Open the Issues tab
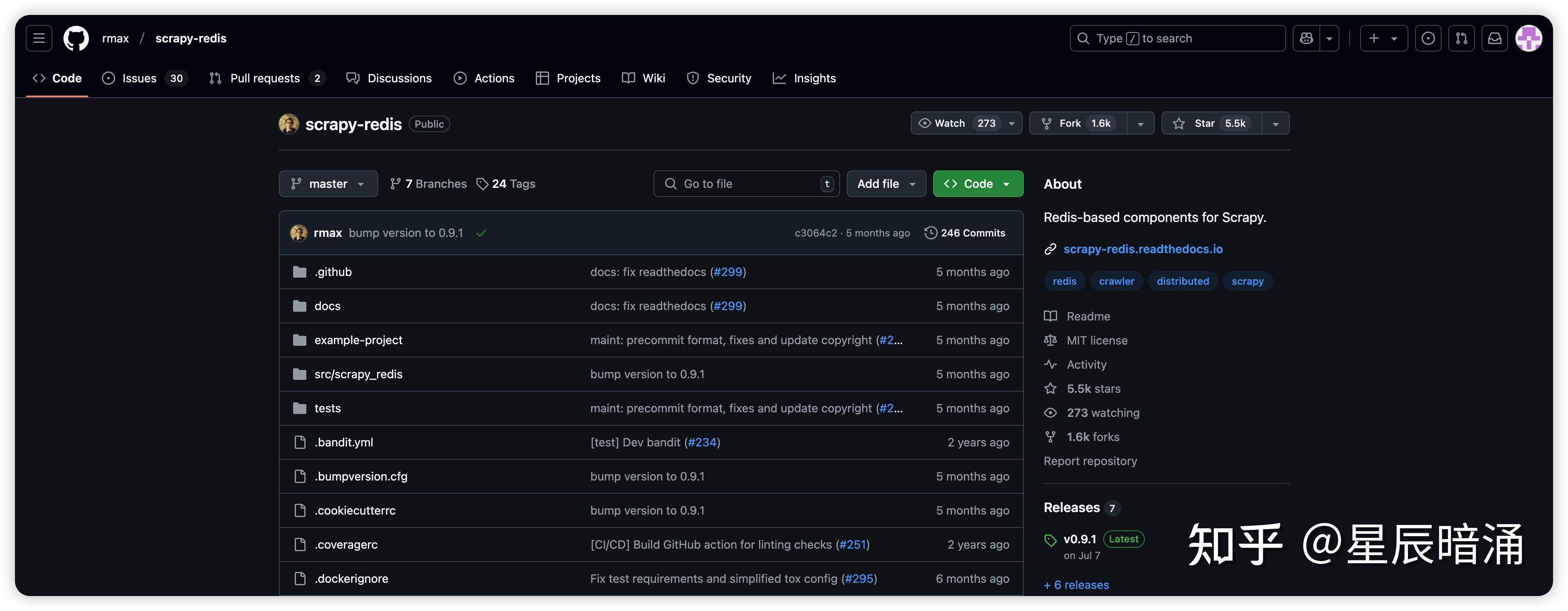The image size is (1568, 611). pyautogui.click(x=145, y=79)
